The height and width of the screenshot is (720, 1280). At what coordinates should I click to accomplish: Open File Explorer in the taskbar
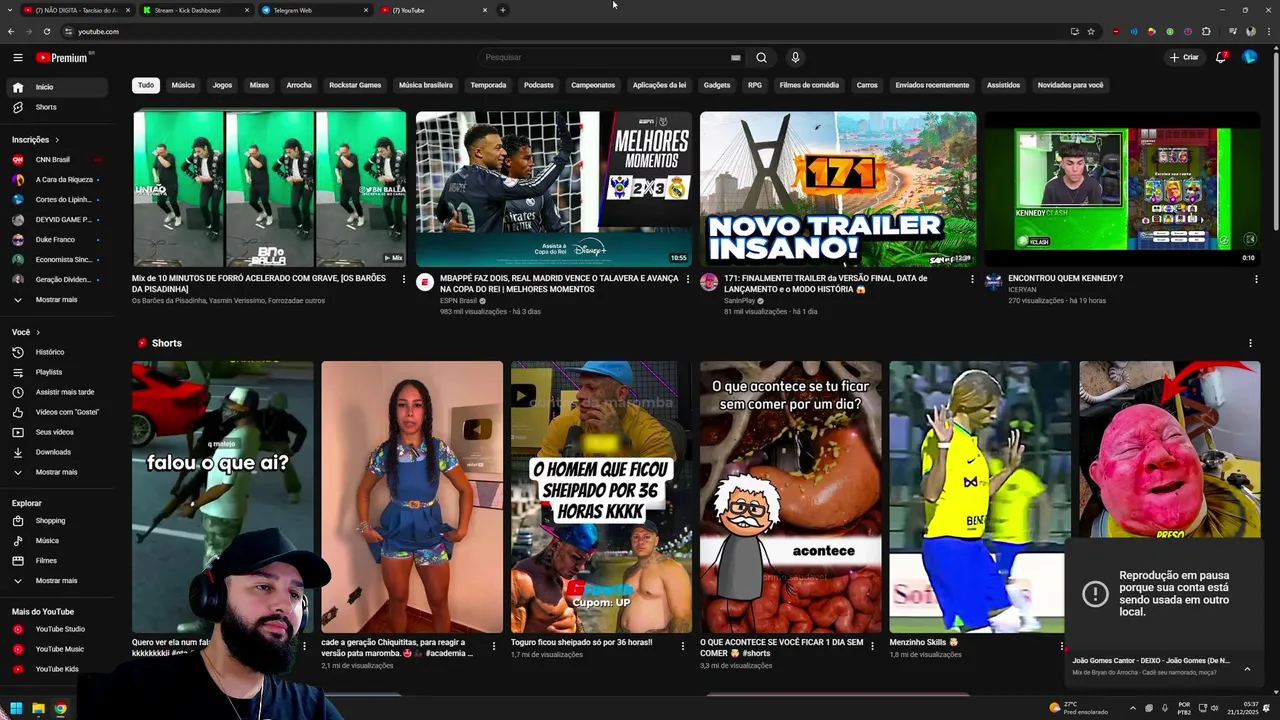click(x=38, y=709)
